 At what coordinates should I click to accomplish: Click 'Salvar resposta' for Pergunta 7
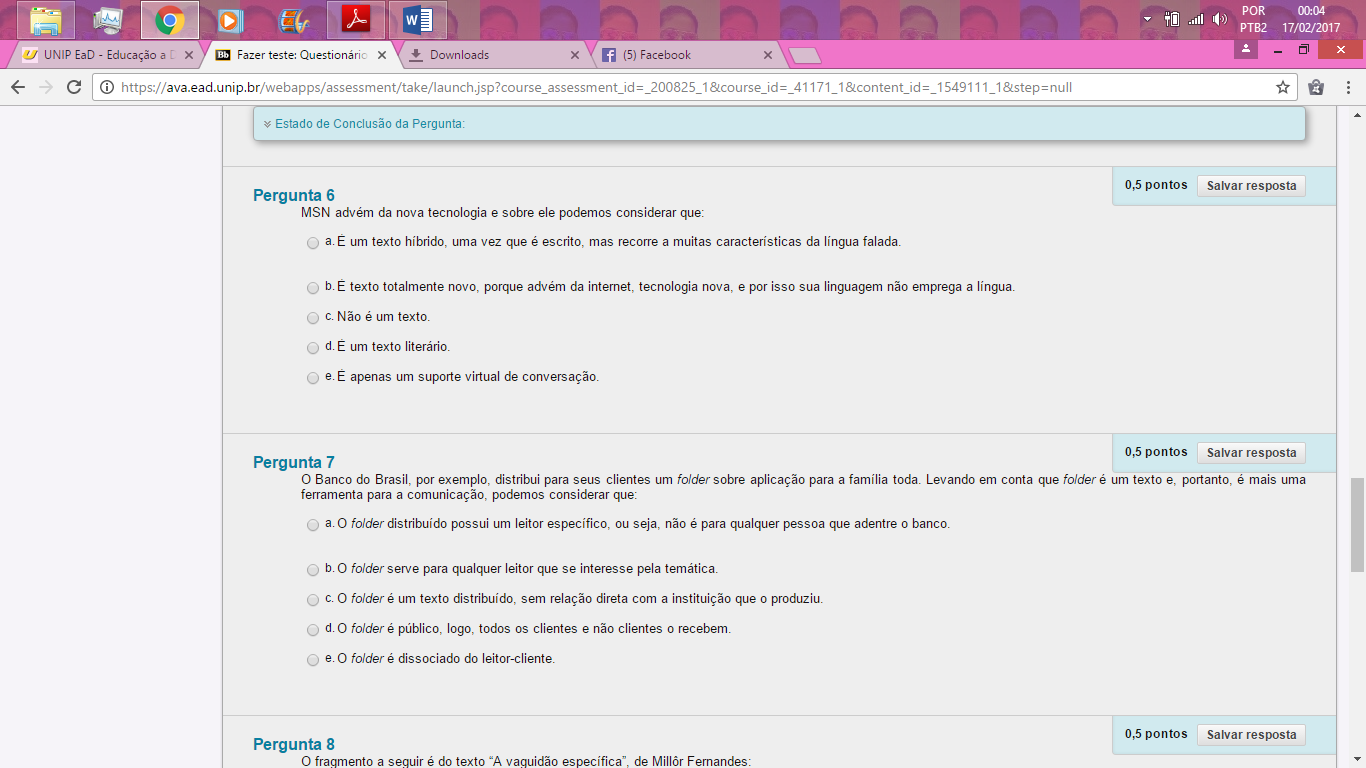pyautogui.click(x=1251, y=452)
